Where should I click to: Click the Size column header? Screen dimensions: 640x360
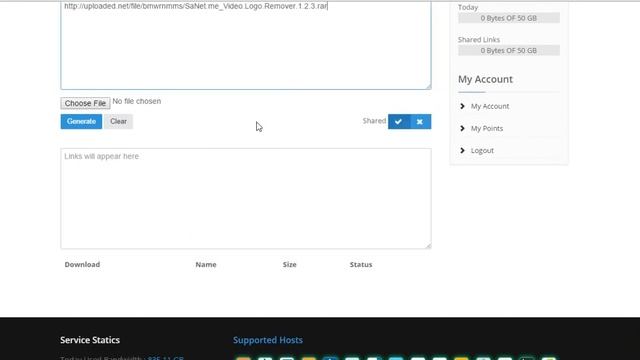[289, 264]
